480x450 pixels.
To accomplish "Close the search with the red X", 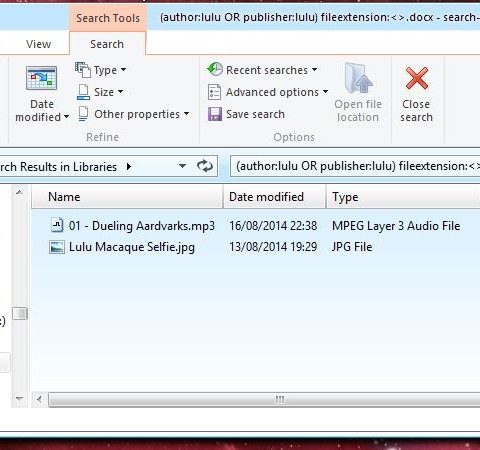I will 417,78.
